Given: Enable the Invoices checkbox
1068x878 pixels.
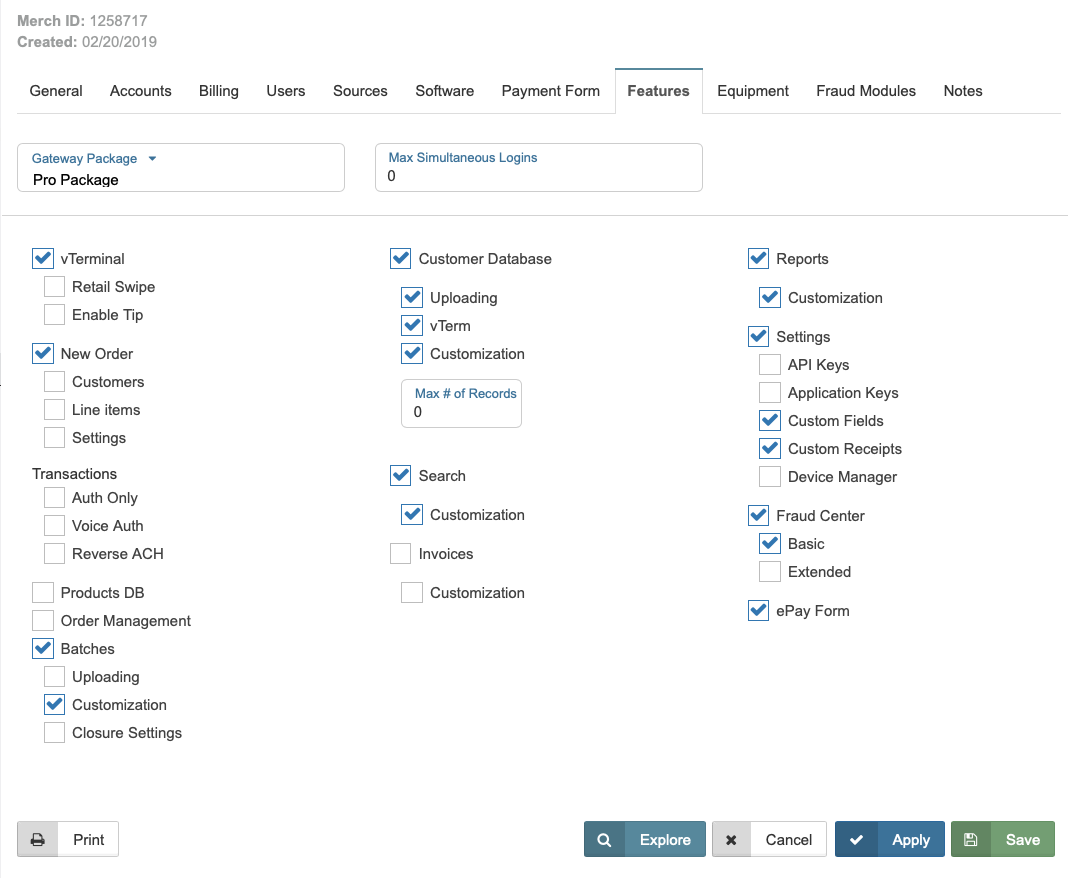Looking at the screenshot, I should 401,554.
